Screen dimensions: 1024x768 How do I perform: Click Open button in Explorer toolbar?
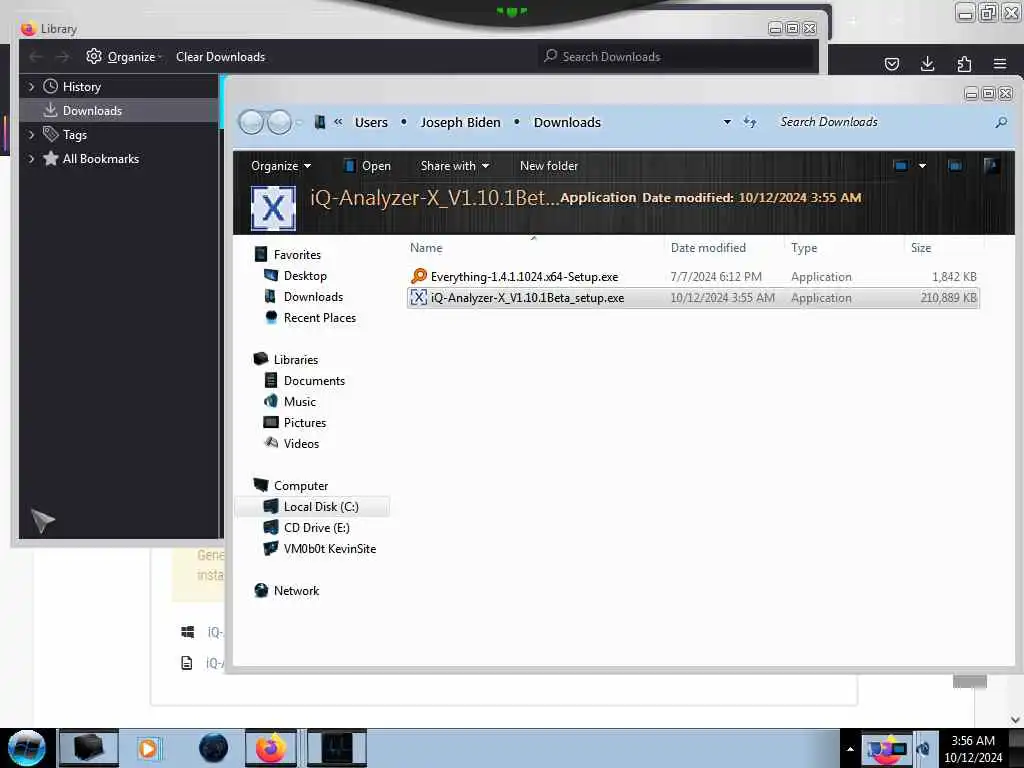coord(368,166)
